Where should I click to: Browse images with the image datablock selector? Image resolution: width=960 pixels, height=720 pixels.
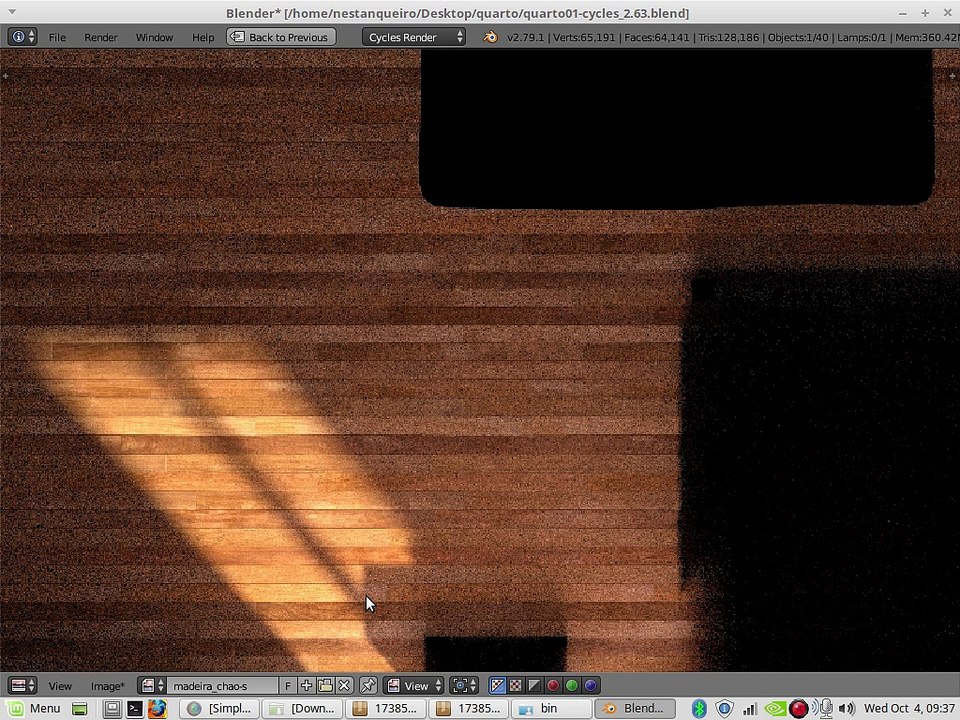tap(152, 686)
